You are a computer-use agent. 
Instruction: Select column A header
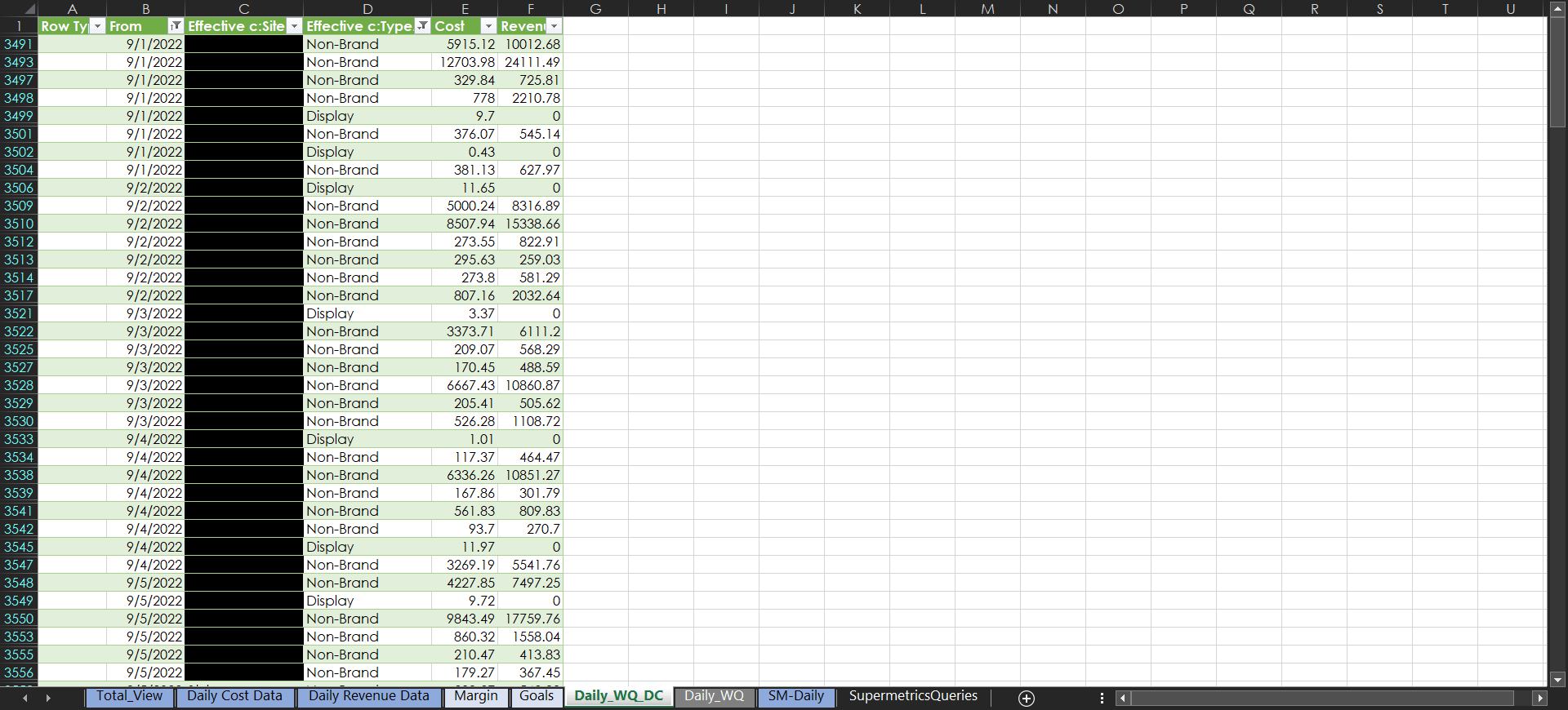(x=72, y=9)
